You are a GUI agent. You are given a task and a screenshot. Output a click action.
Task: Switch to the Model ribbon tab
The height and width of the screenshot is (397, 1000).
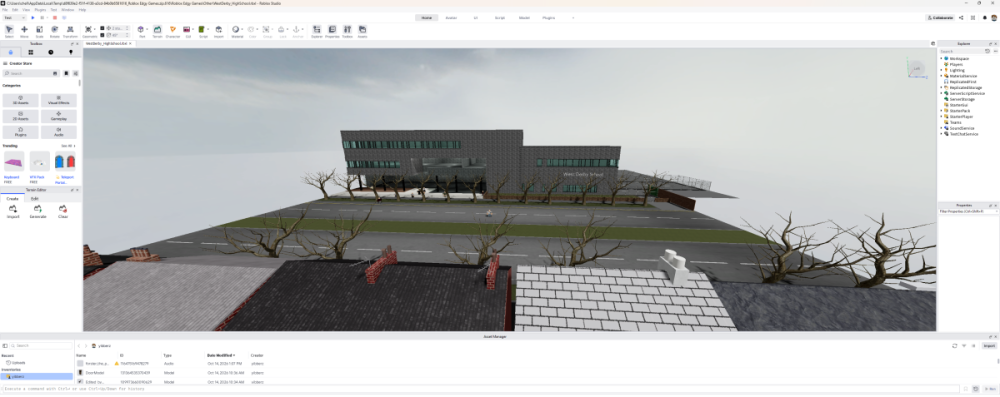[524, 18]
